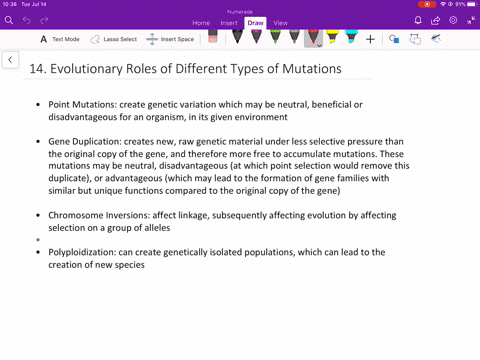Click the ink replay eye-pen icon

point(436,39)
